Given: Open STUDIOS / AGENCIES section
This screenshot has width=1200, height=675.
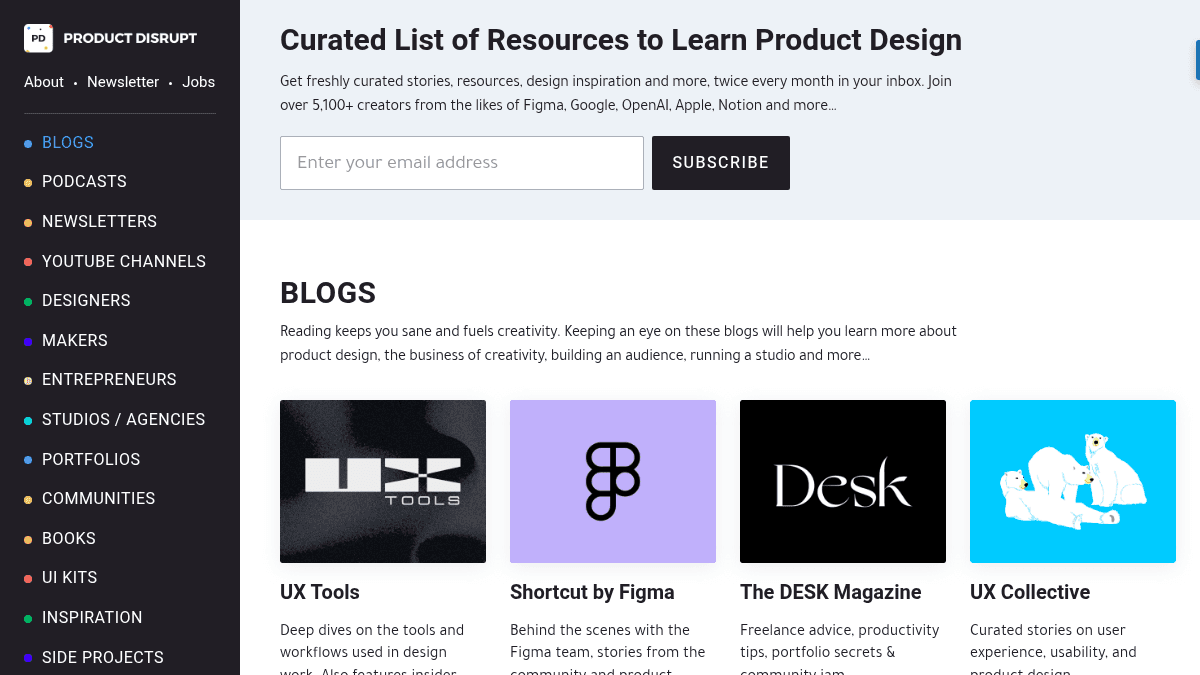Looking at the screenshot, I should click(123, 420).
